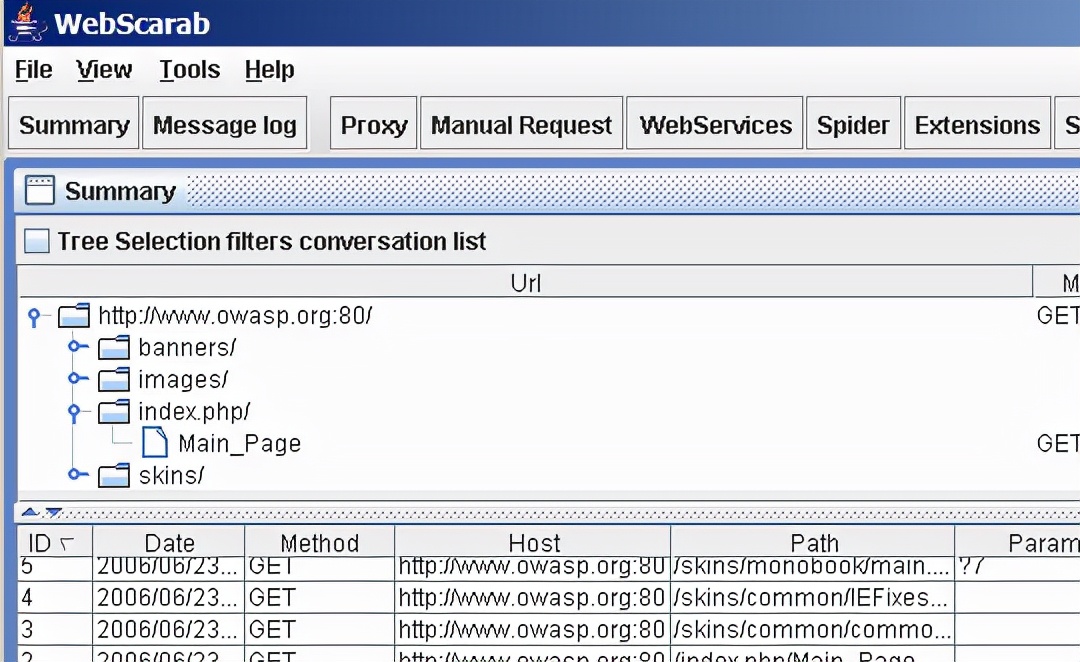Screen dimensions: 1080x662
Task: Switch to the Summary tab
Action: pos(74,125)
